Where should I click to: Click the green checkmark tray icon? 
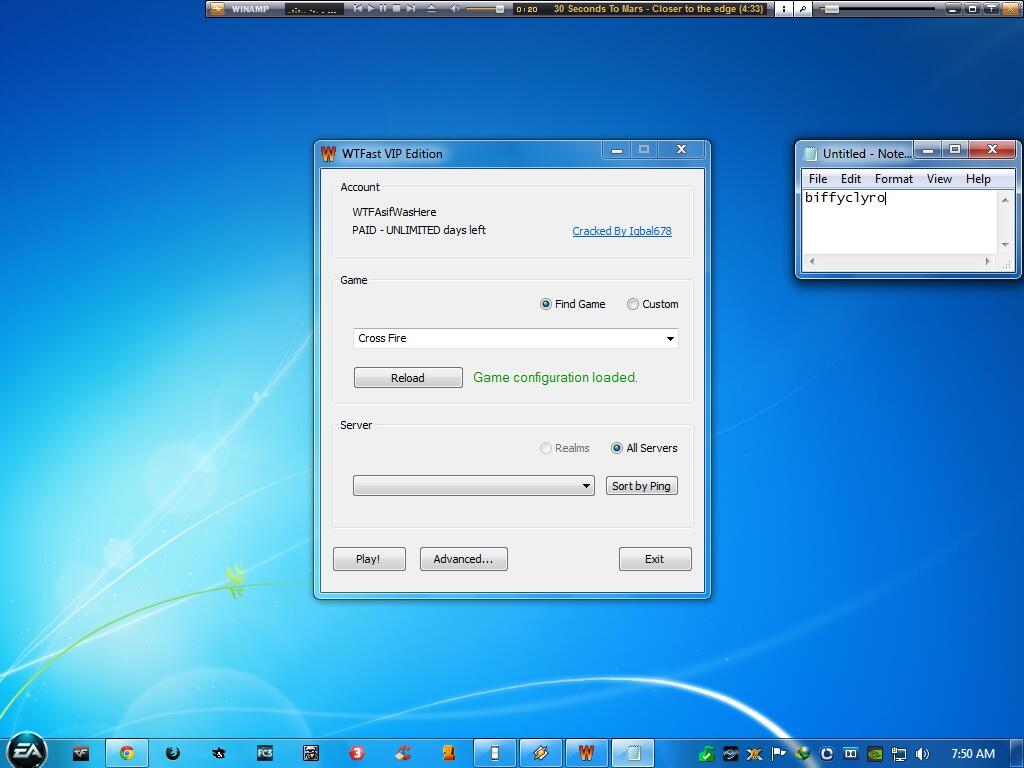(706, 755)
